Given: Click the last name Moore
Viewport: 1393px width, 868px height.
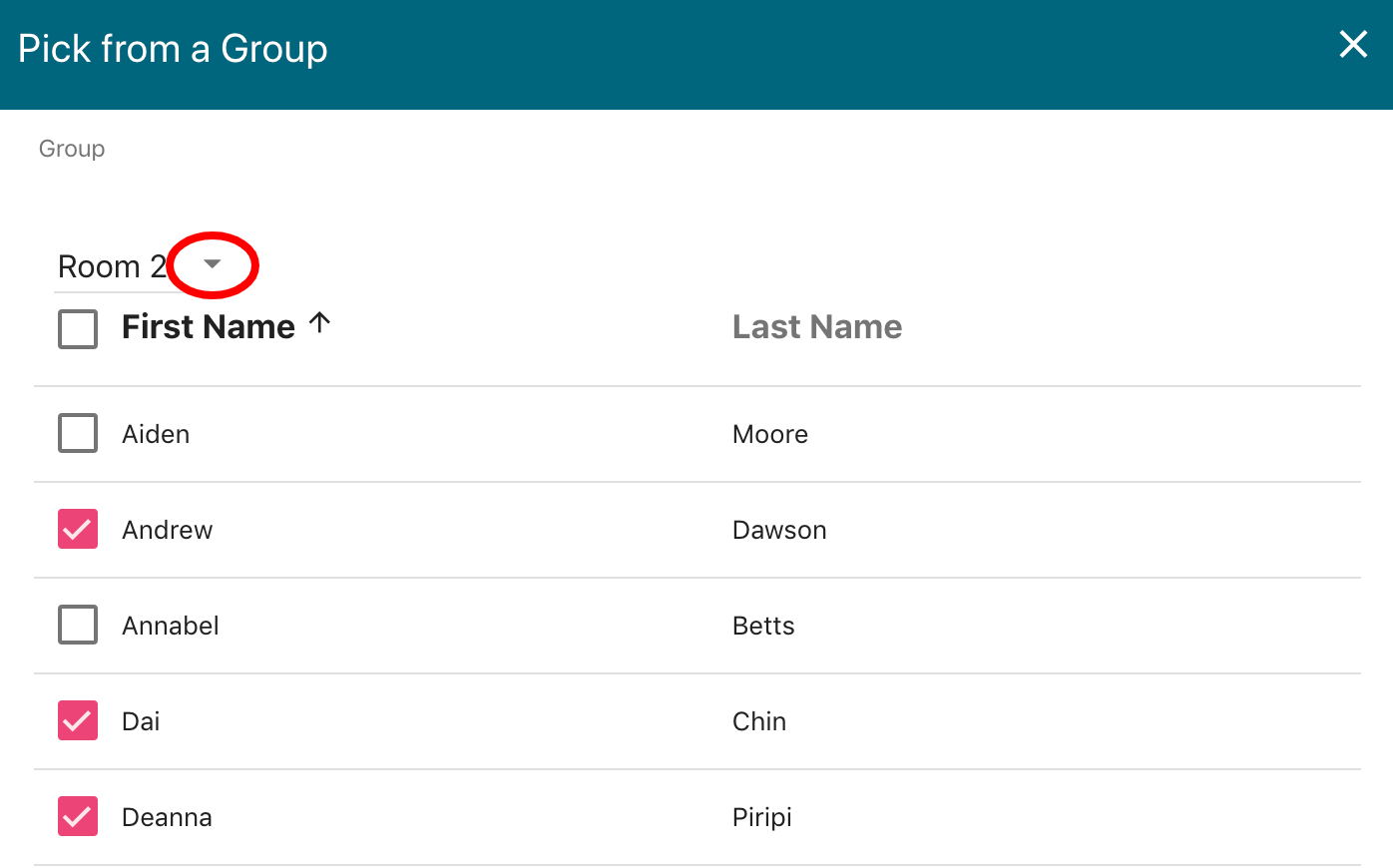Looking at the screenshot, I should (770, 434).
